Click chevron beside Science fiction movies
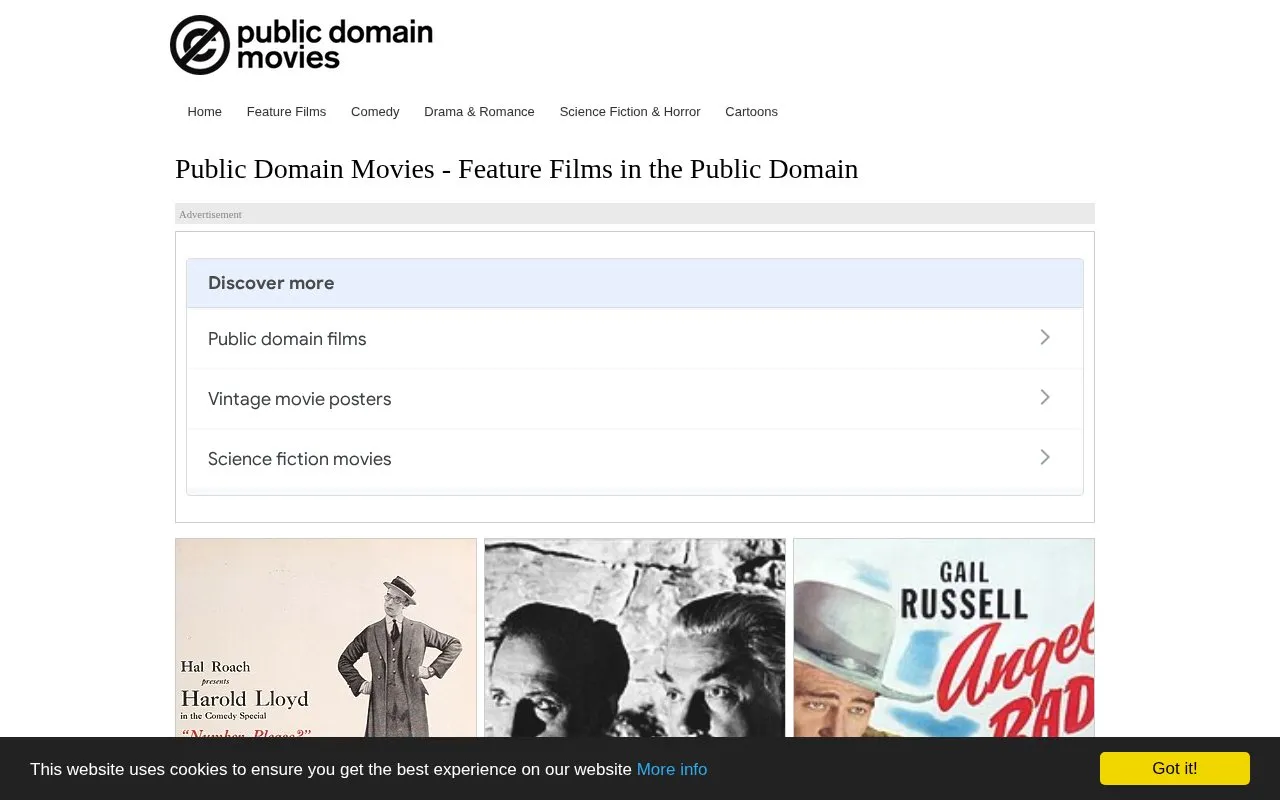 (1045, 458)
